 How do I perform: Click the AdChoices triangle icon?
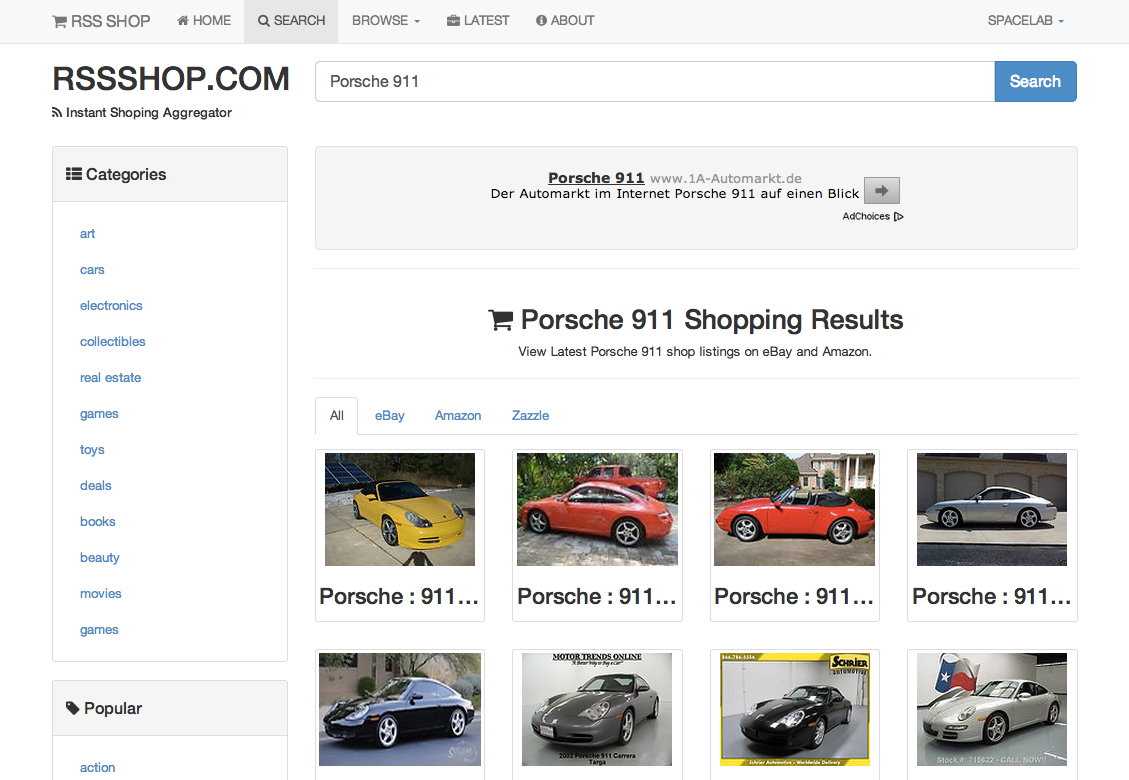898,216
